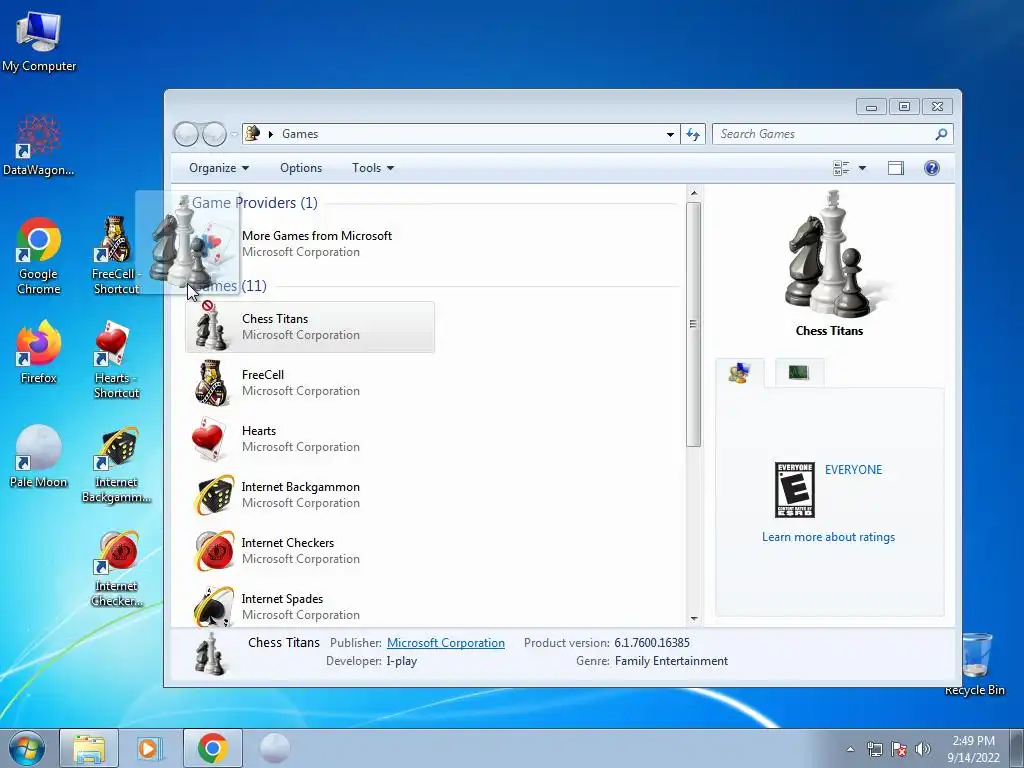Click the Internet Checkers icon in list
Image resolution: width=1024 pixels, height=768 pixels.
[214, 551]
